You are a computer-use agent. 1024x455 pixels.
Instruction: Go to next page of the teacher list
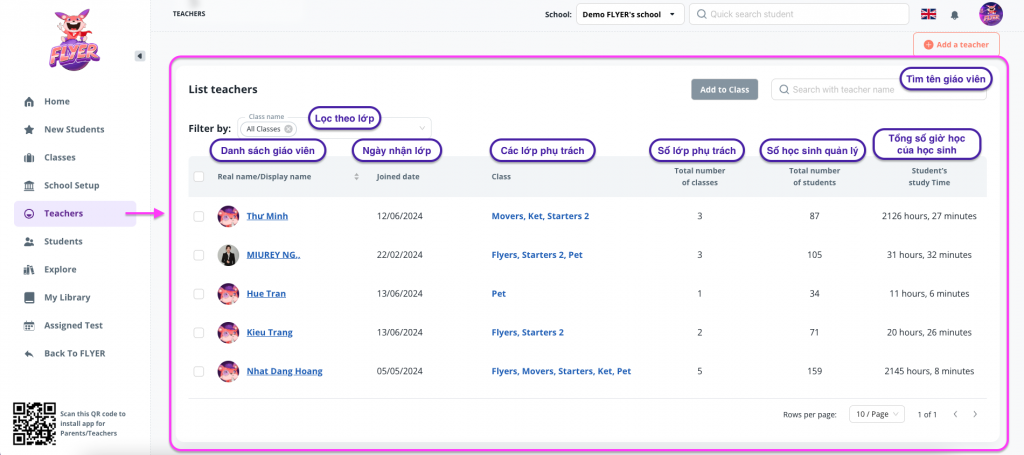[x=975, y=414]
